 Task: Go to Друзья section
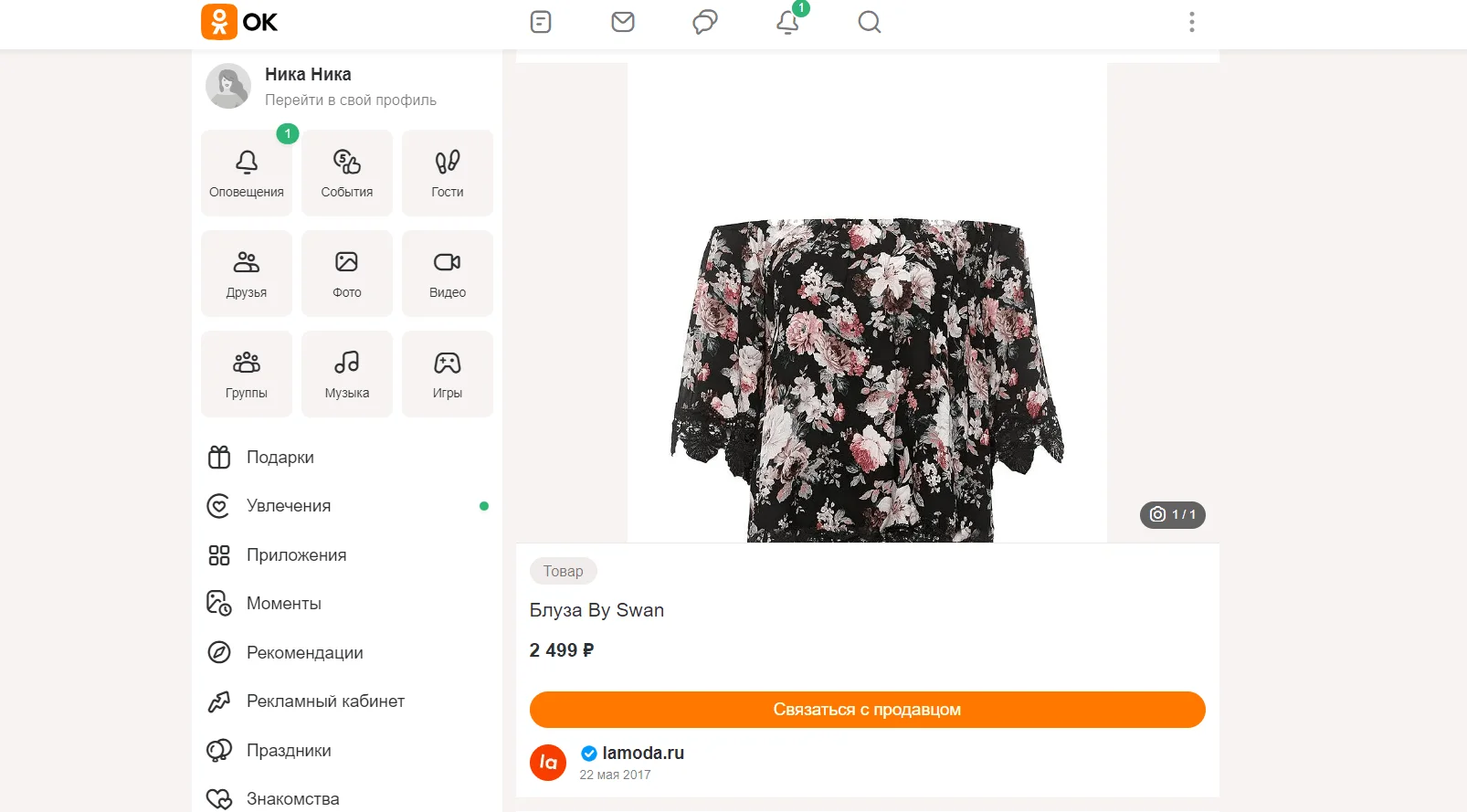pos(247,274)
